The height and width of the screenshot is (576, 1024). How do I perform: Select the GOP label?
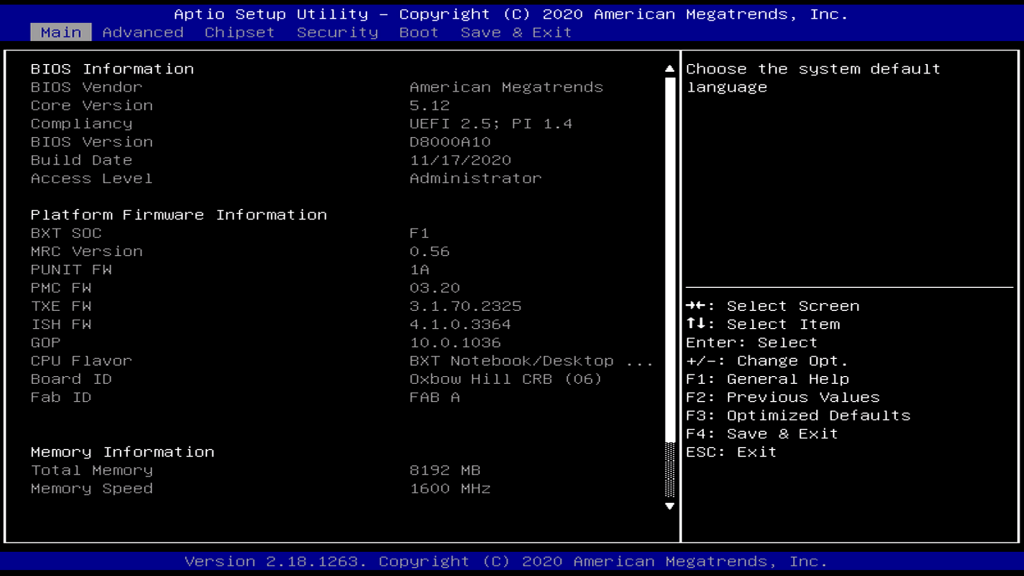click(x=46, y=343)
